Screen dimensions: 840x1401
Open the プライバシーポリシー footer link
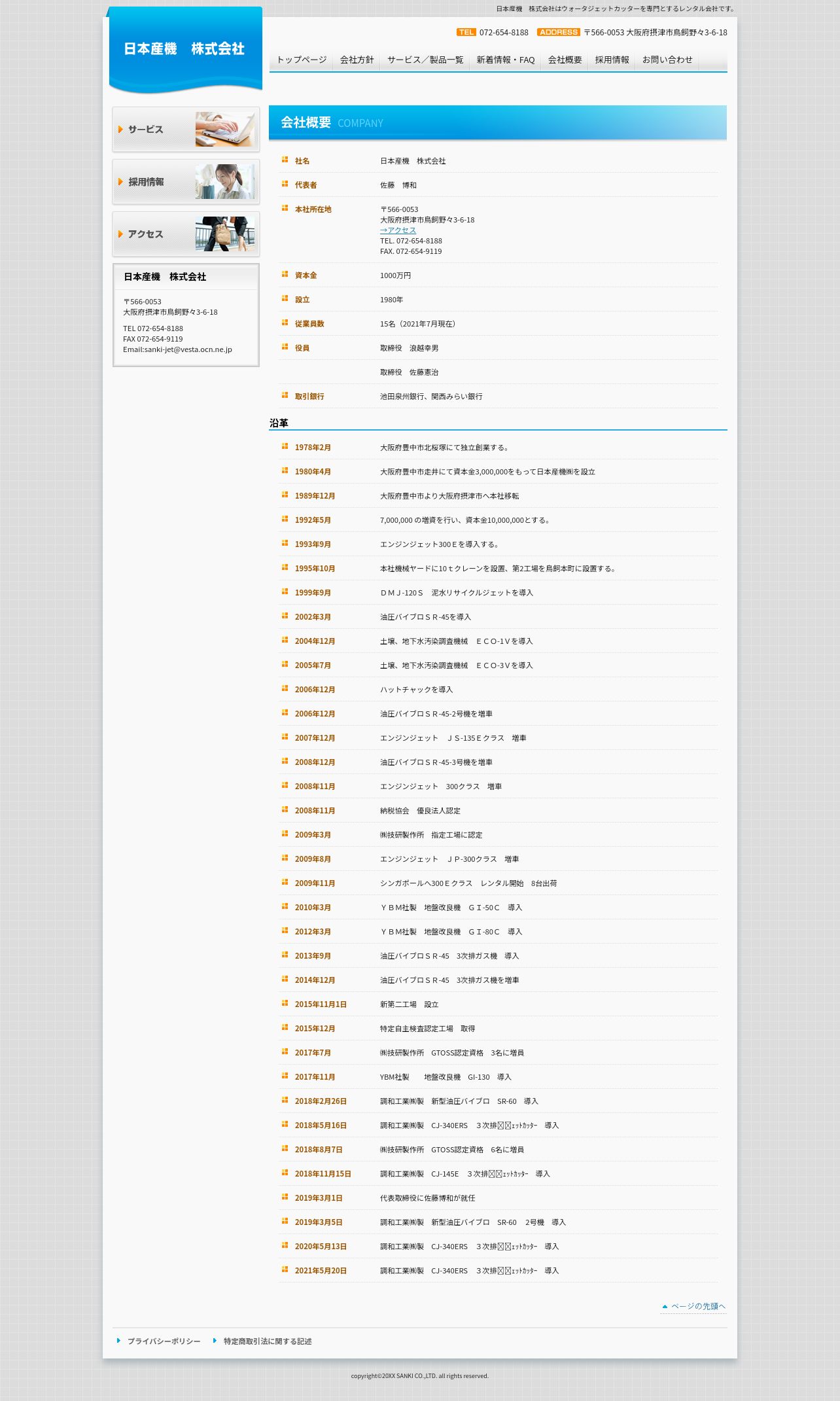pyautogui.click(x=164, y=1341)
